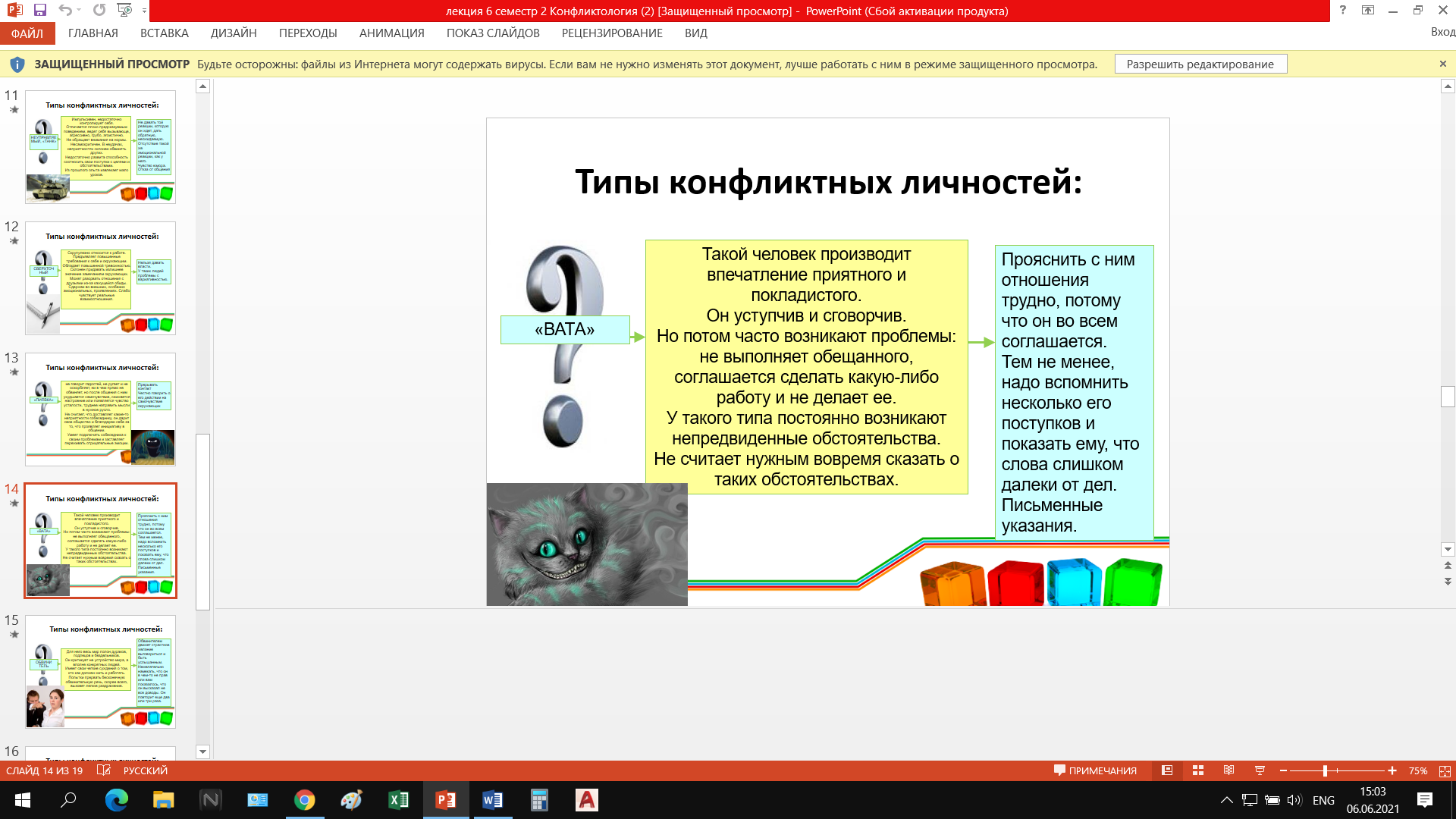Click the blue advice text box
Image resolution: width=1456 pixels, height=819 pixels.
[1074, 393]
